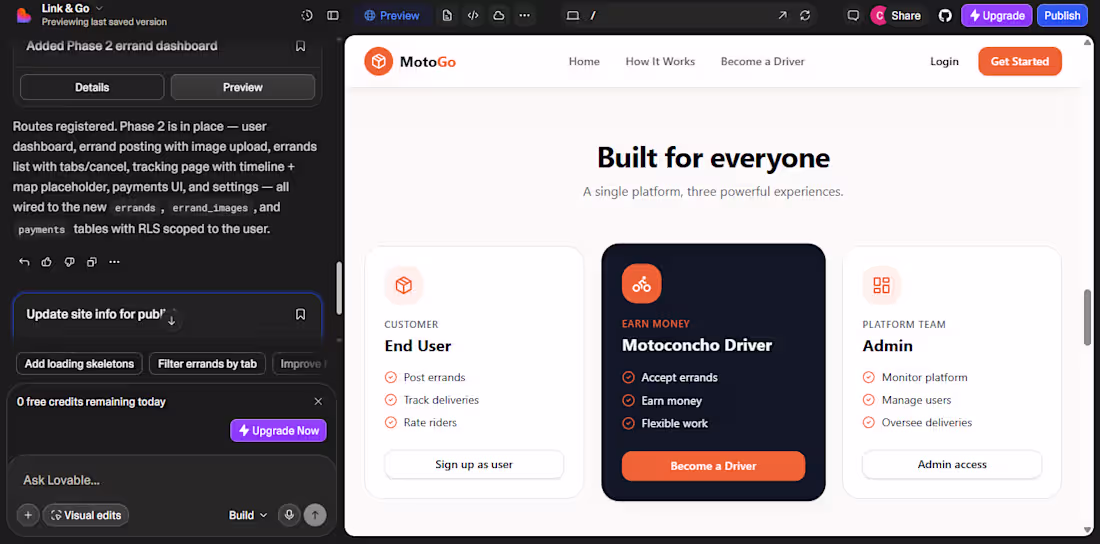This screenshot has height=544, width=1100.
Task: Click the plus attach button
Action: 28,515
